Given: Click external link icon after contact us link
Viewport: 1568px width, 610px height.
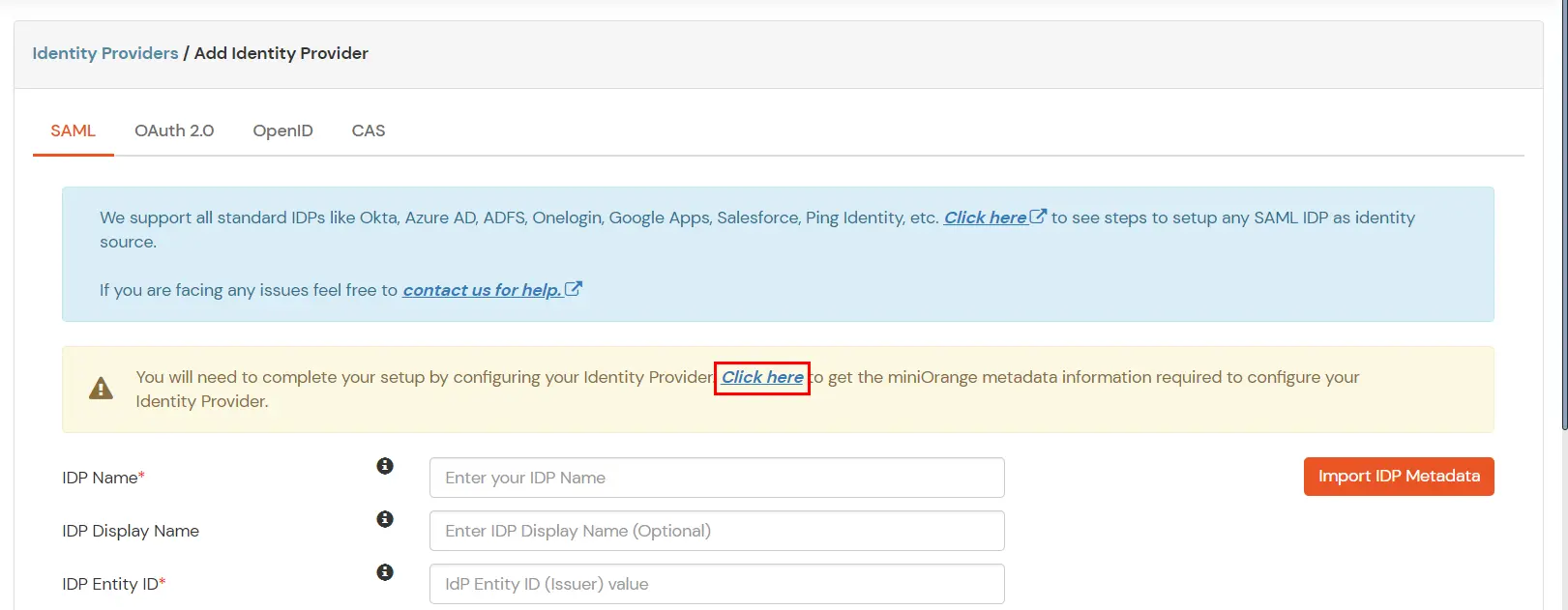Looking at the screenshot, I should click(x=574, y=288).
